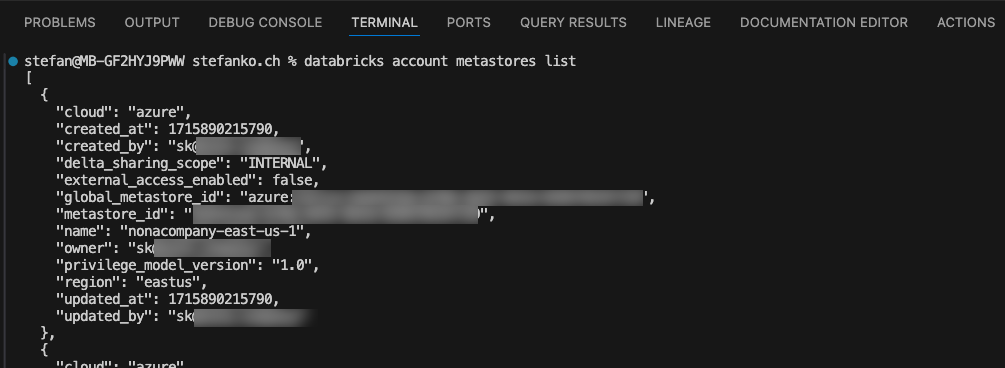Click the created_at value 1715890215790
The image size is (1005, 368).
pos(220,129)
